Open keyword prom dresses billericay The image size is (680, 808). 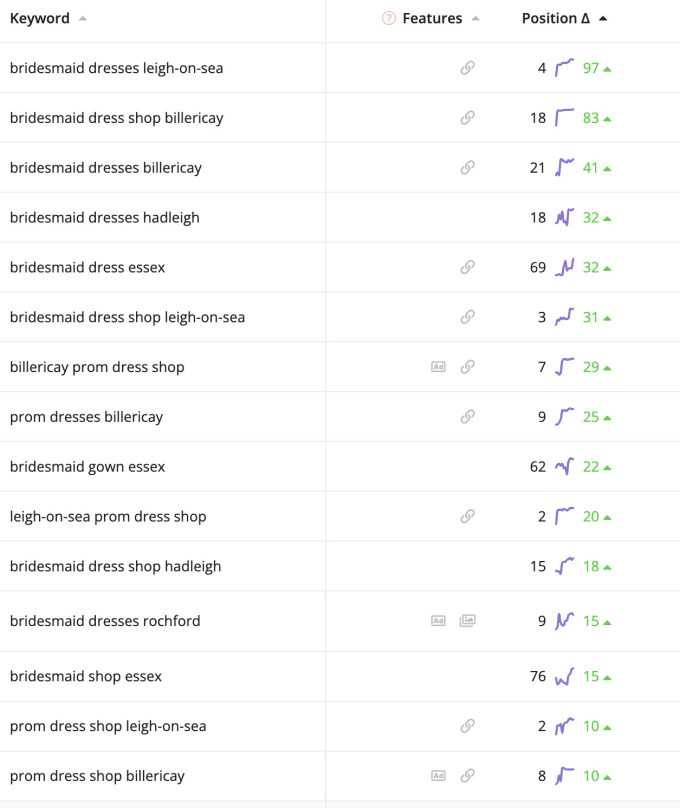[87, 417]
